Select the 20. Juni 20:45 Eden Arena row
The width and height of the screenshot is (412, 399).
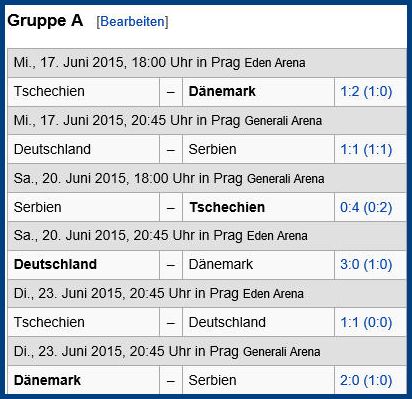click(207, 236)
